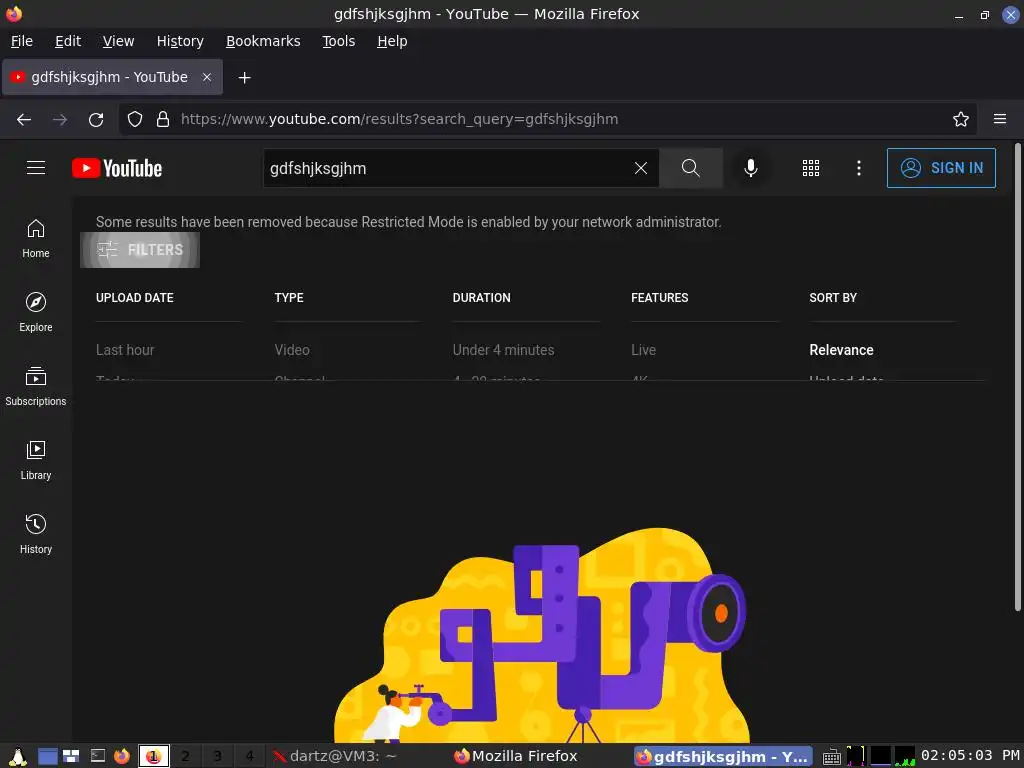
Task: Open the YouTube guide hamburger menu
Action: pyautogui.click(x=36, y=168)
